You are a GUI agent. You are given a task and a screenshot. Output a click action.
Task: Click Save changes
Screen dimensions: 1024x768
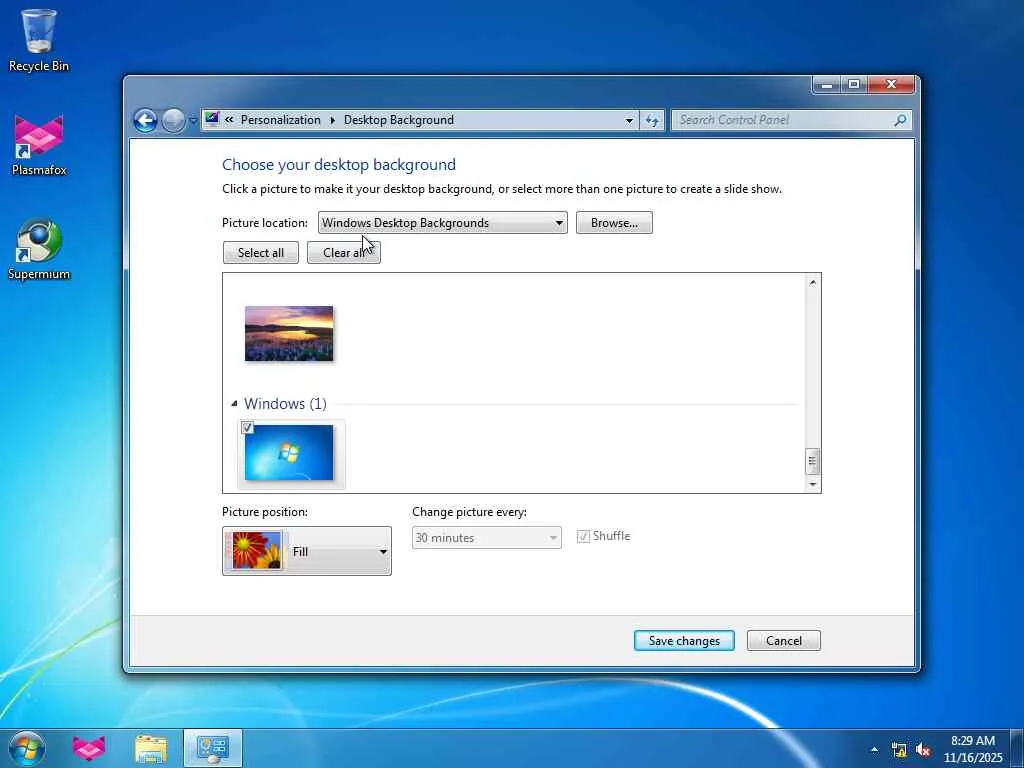[684, 641]
